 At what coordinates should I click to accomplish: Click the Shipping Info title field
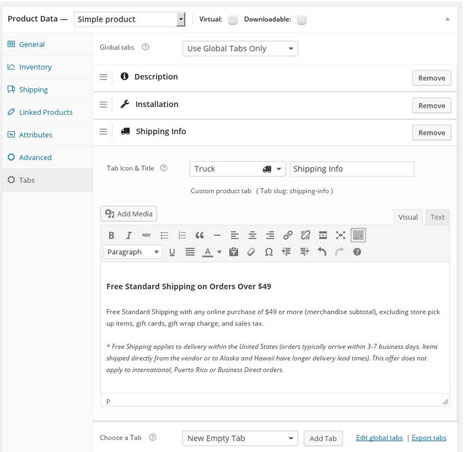[x=352, y=169]
